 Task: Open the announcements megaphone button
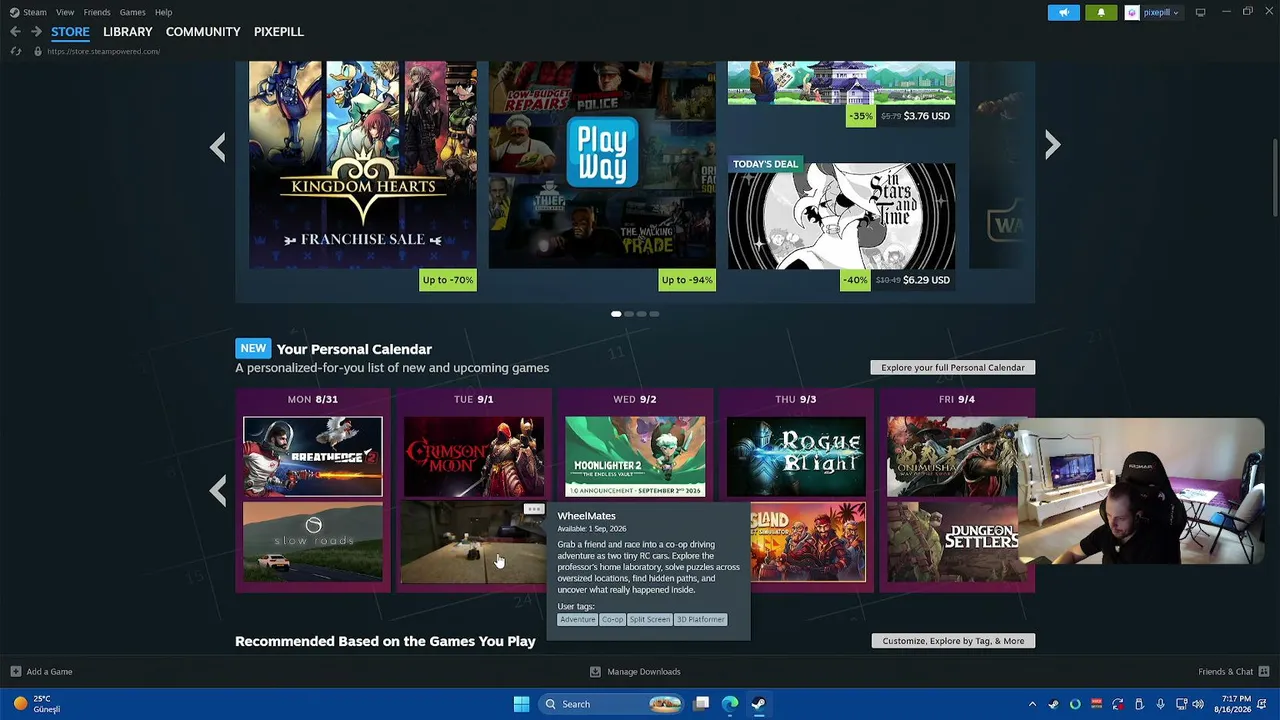tap(1064, 12)
